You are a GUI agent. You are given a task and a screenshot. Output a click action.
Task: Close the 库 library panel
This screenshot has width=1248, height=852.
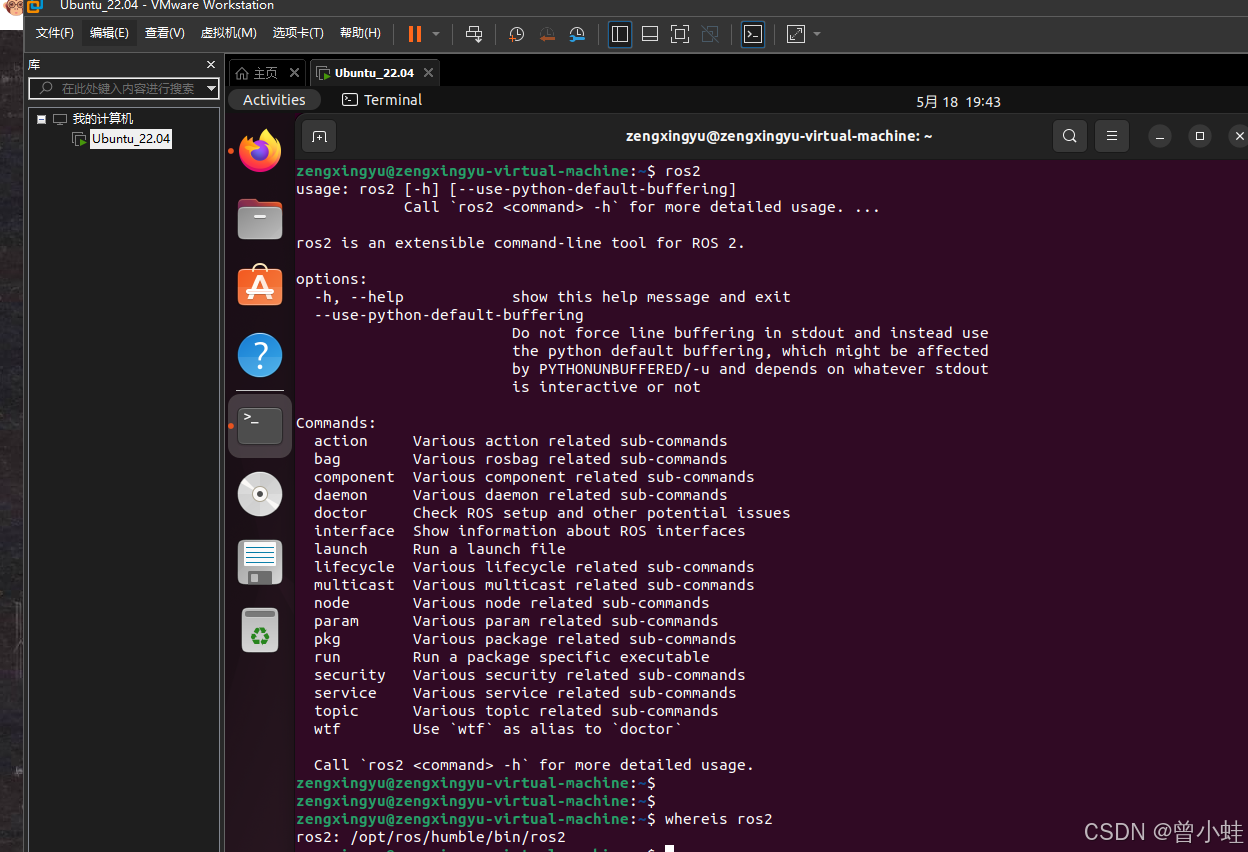click(211, 64)
